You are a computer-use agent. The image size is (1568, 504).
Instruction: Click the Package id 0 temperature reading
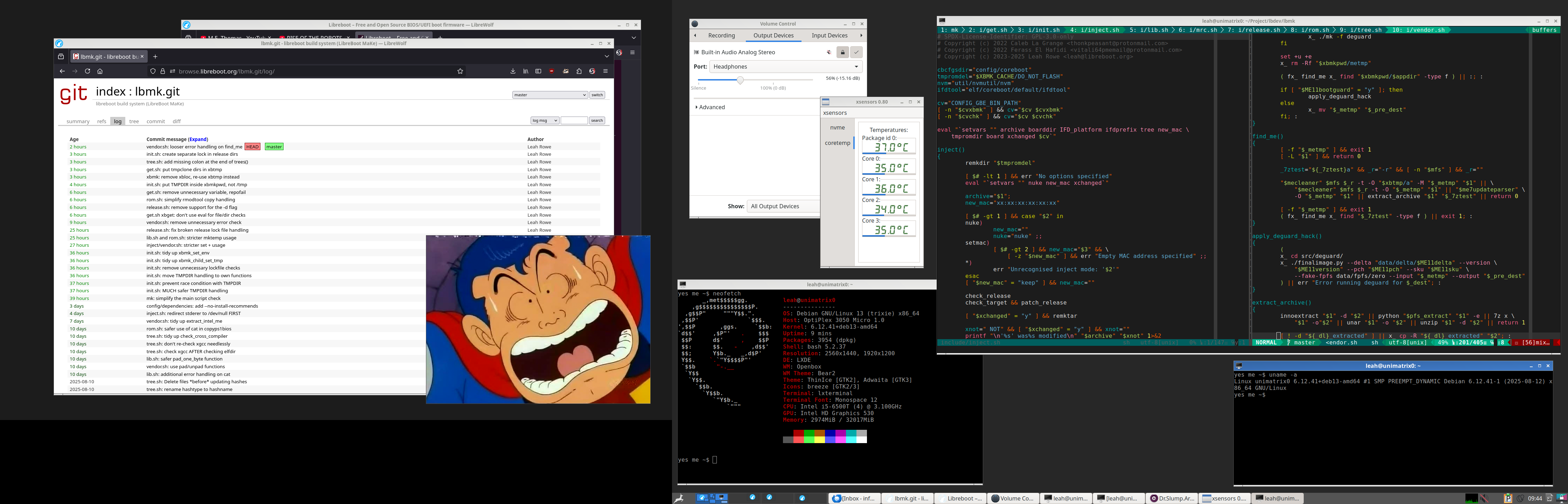click(889, 147)
